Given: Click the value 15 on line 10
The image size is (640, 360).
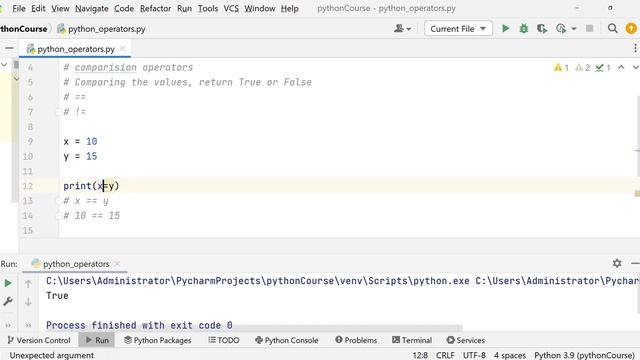Looking at the screenshot, I should point(91,156).
